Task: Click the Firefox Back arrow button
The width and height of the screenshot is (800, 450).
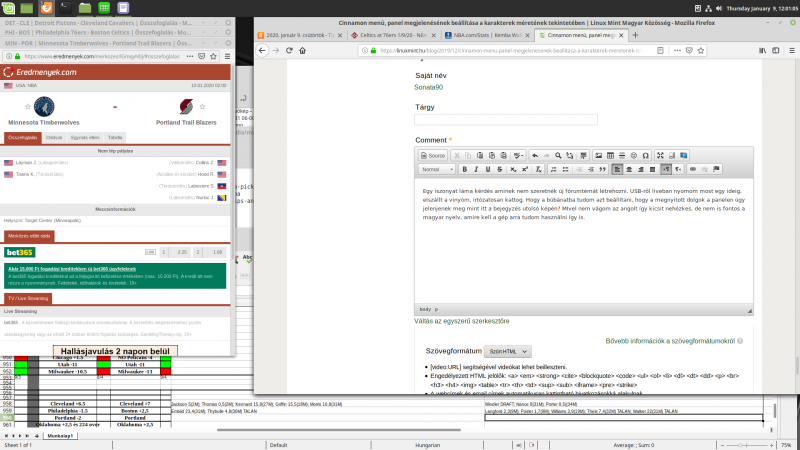Action: (x=262, y=51)
